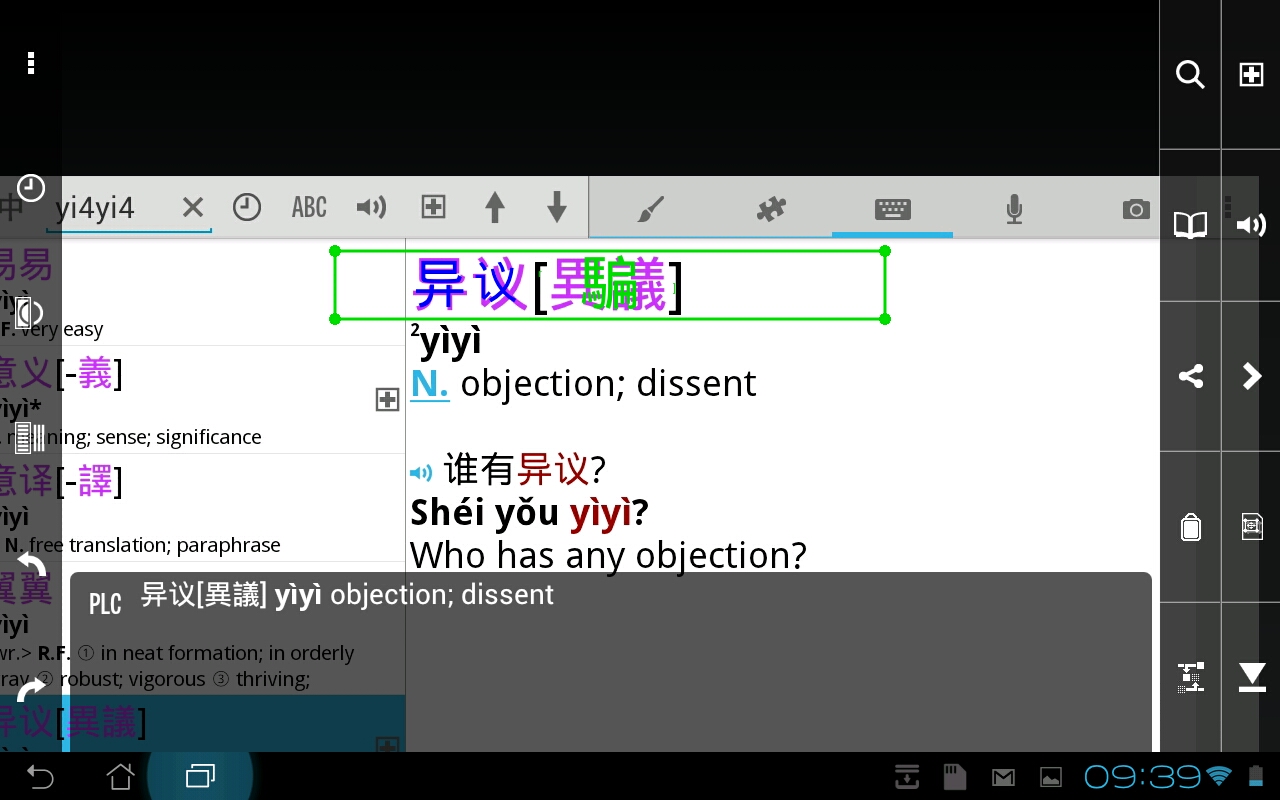Image resolution: width=1280 pixels, height=800 pixels.
Task: Tap the magnifier search icon in right panel
Action: (1190, 74)
